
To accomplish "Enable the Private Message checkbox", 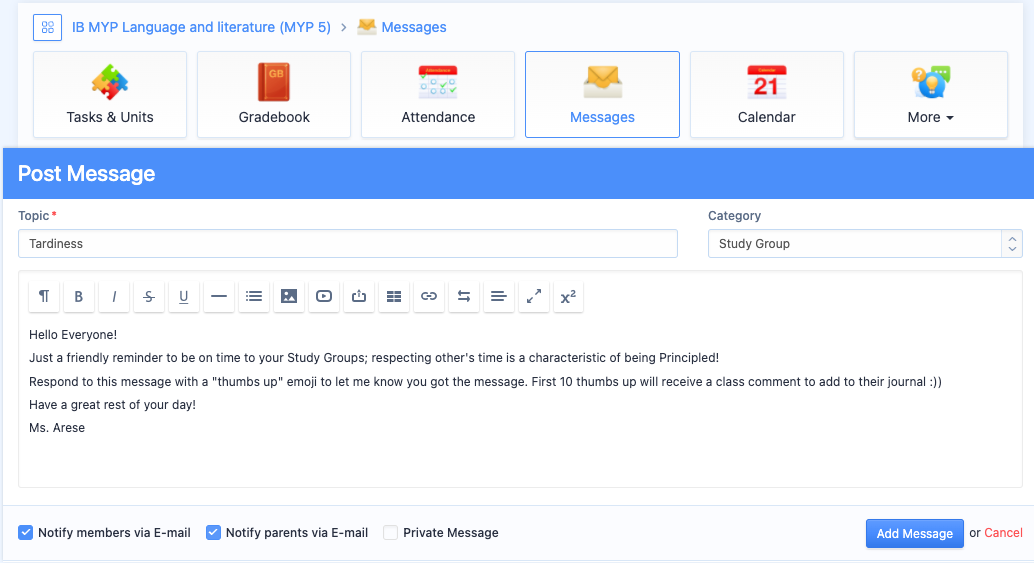I will click(x=391, y=533).
